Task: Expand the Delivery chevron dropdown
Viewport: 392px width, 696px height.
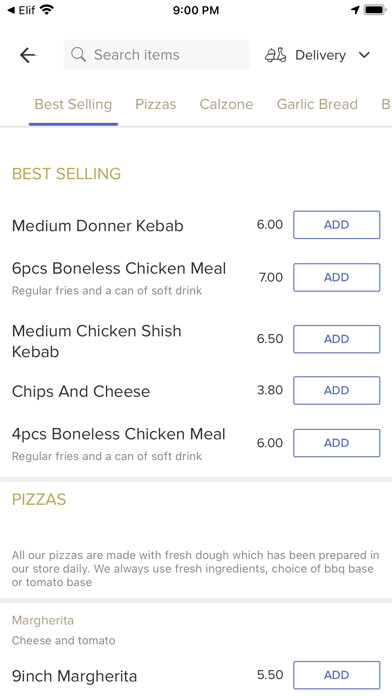Action: click(x=364, y=55)
